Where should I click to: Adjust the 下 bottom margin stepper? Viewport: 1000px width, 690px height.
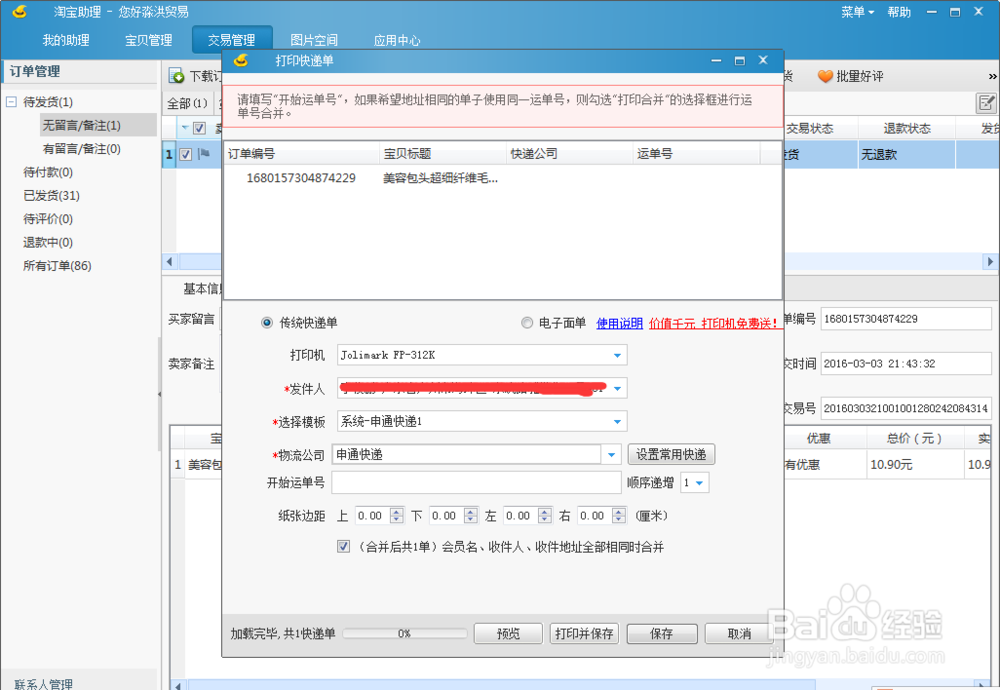pyautogui.click(x=471, y=515)
